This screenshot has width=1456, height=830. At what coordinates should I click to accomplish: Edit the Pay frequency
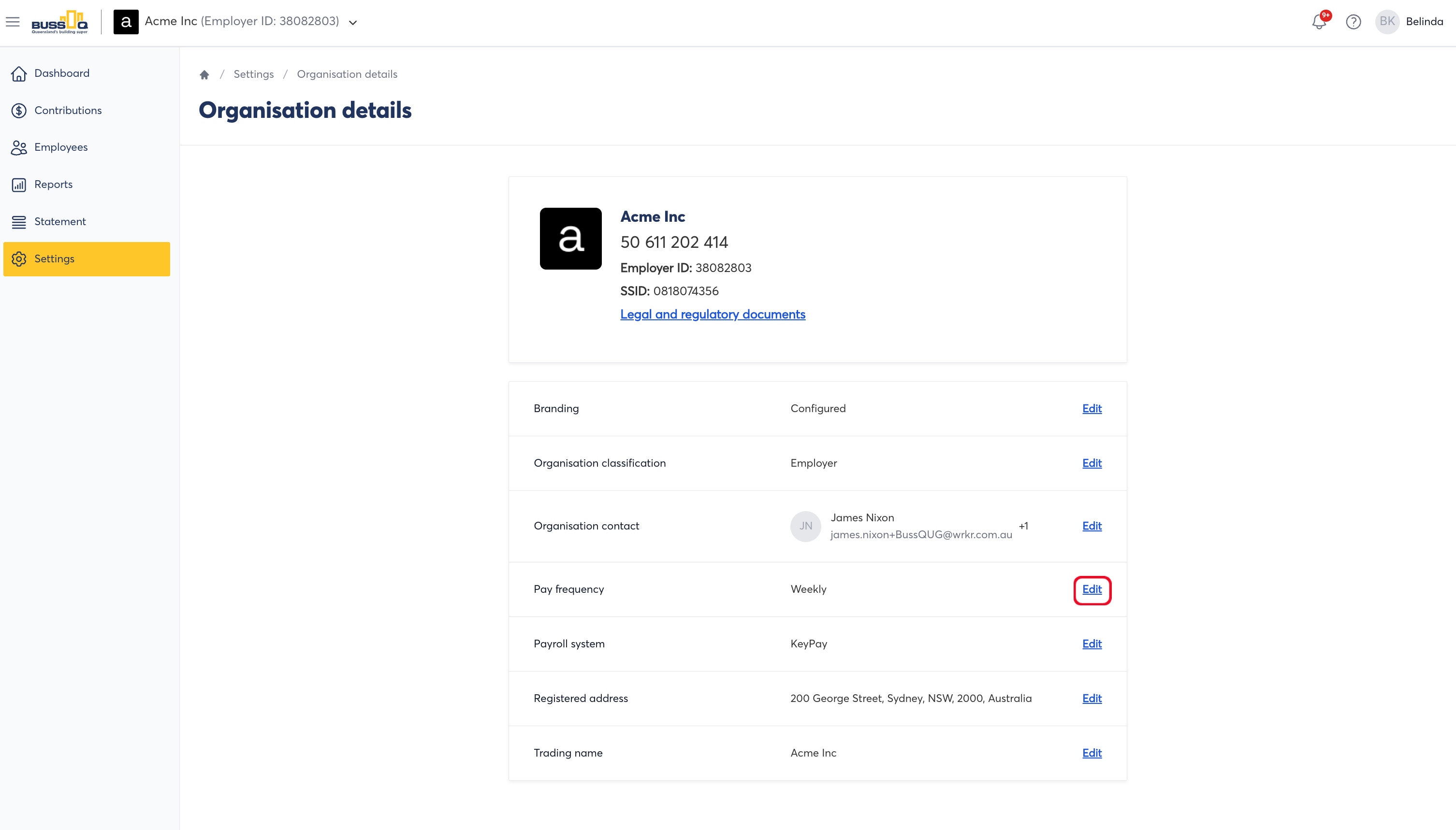[1092, 589]
